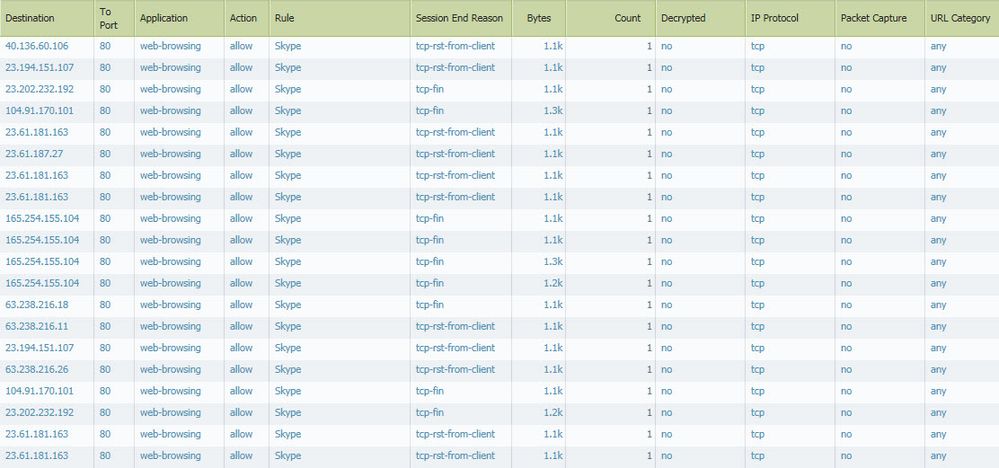Click tcp-fin reason in 63.238.216.18 row
The image size is (999, 468).
[431, 305]
